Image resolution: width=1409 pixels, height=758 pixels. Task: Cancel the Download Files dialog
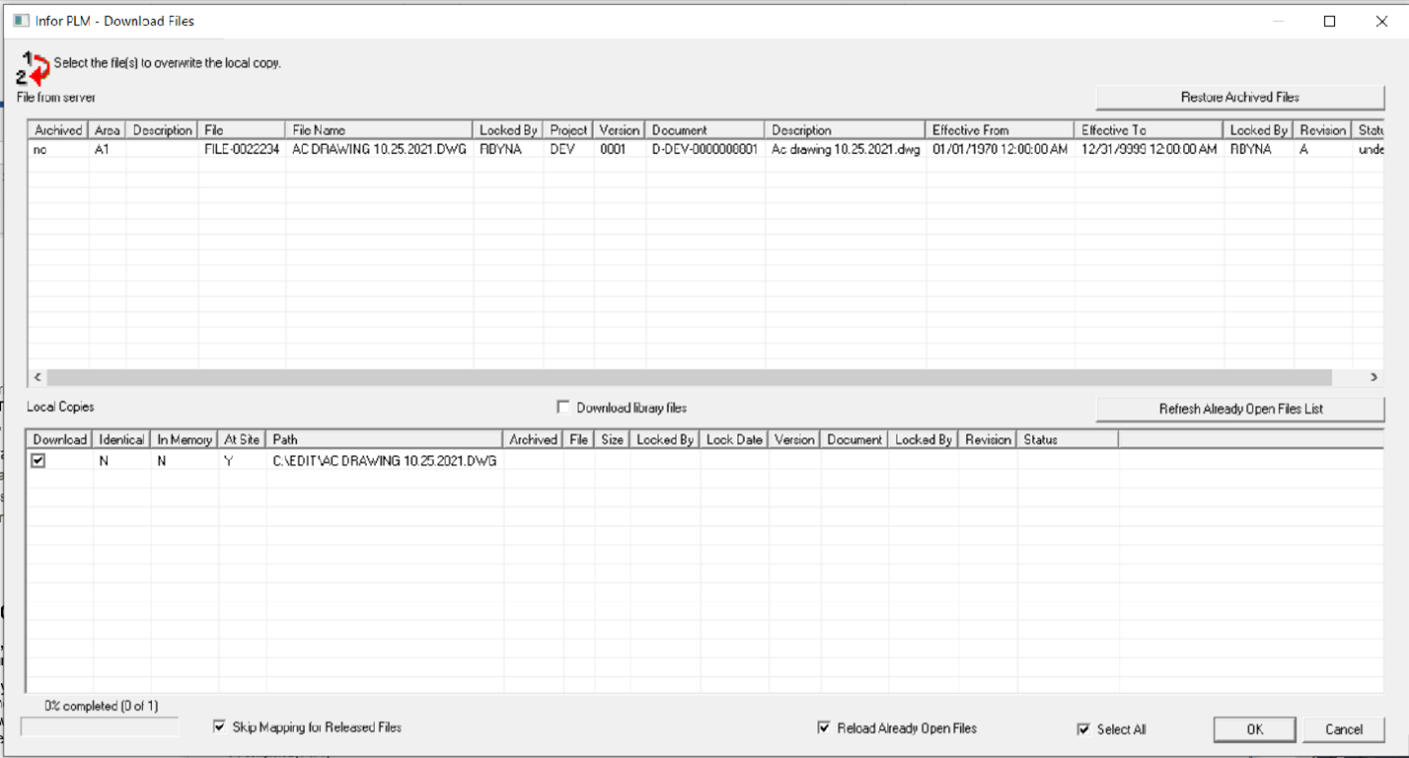pos(1343,730)
